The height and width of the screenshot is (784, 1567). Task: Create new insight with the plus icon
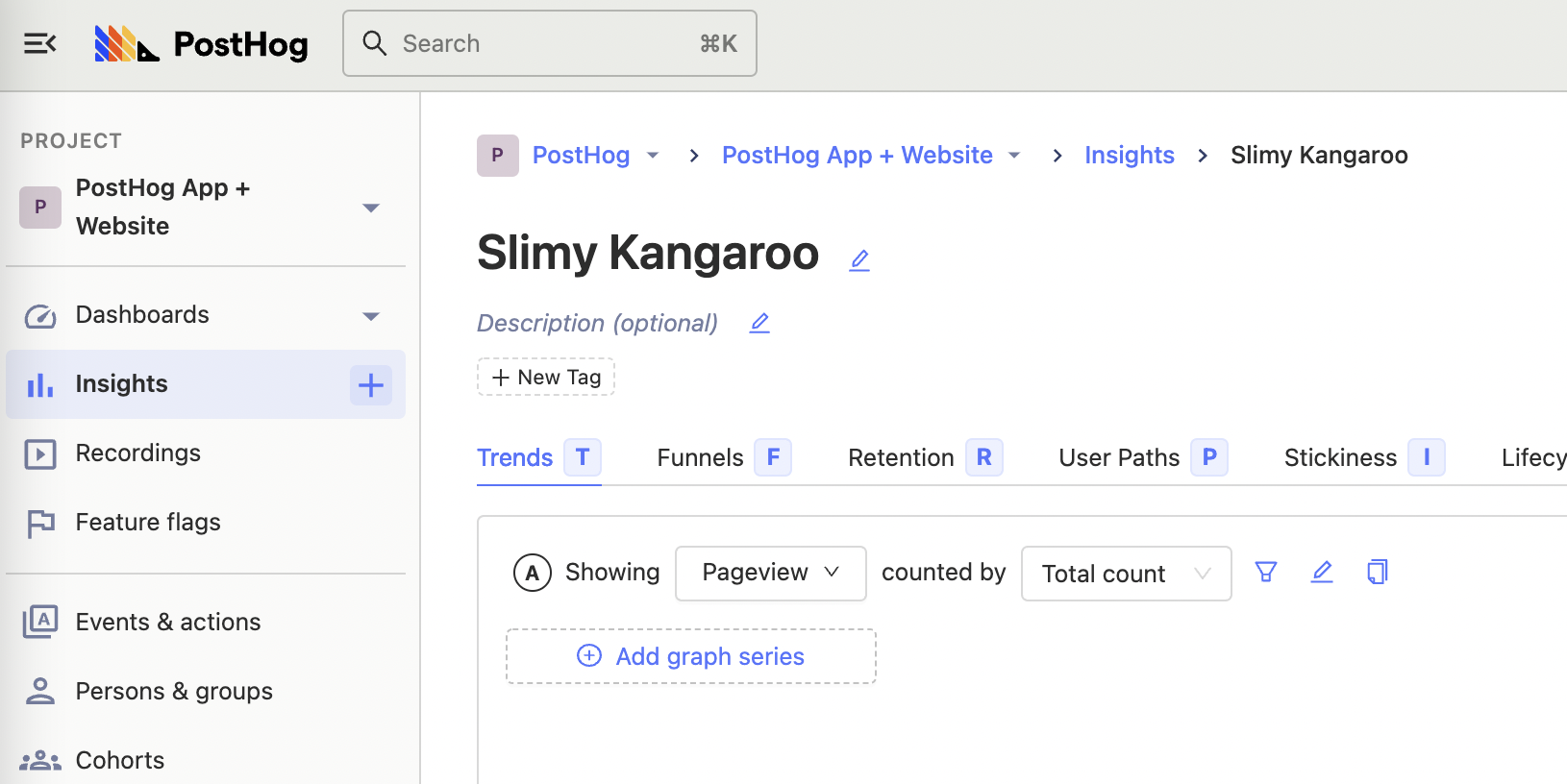point(371,385)
